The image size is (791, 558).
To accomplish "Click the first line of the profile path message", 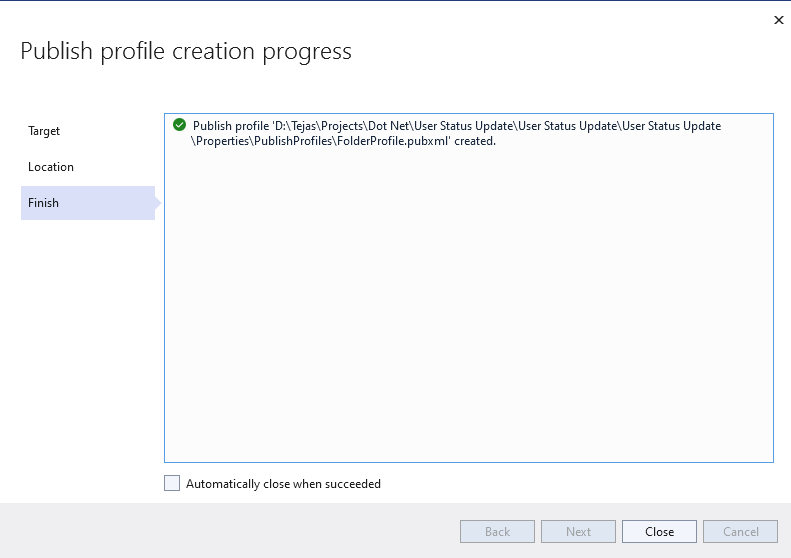I will pyautogui.click(x=456, y=126).
